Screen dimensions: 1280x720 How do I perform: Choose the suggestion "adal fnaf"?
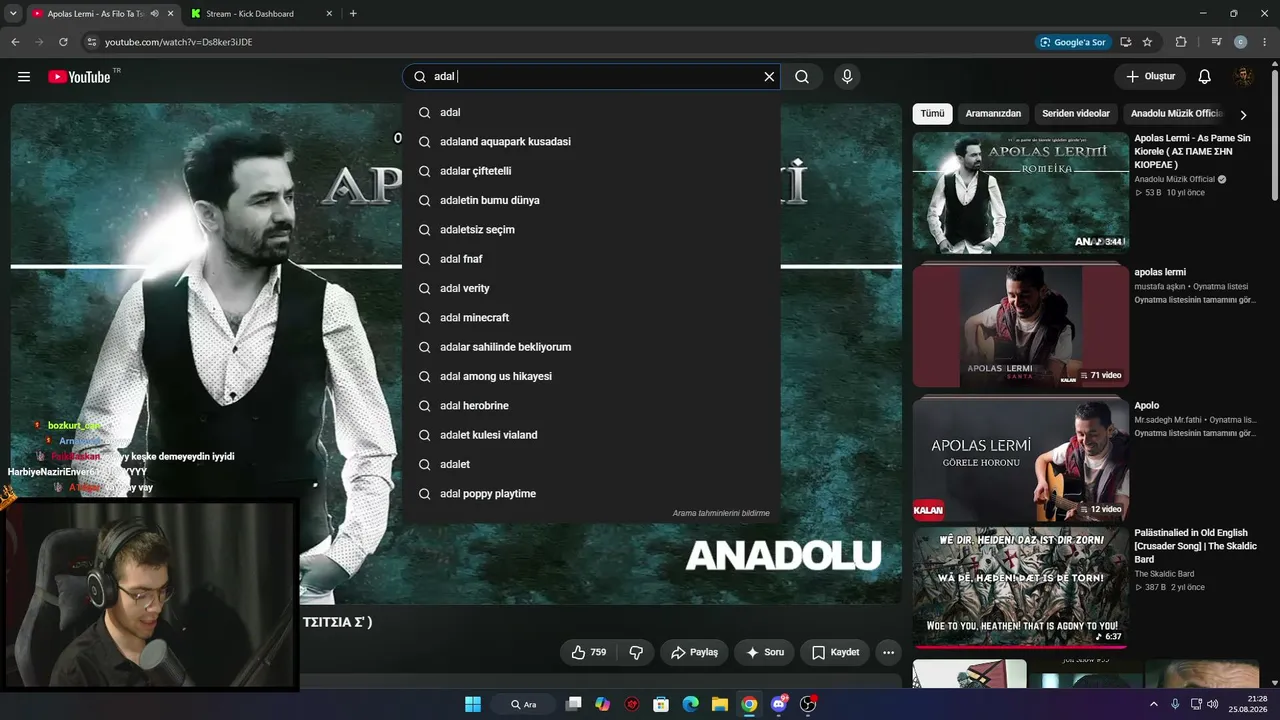(x=591, y=259)
